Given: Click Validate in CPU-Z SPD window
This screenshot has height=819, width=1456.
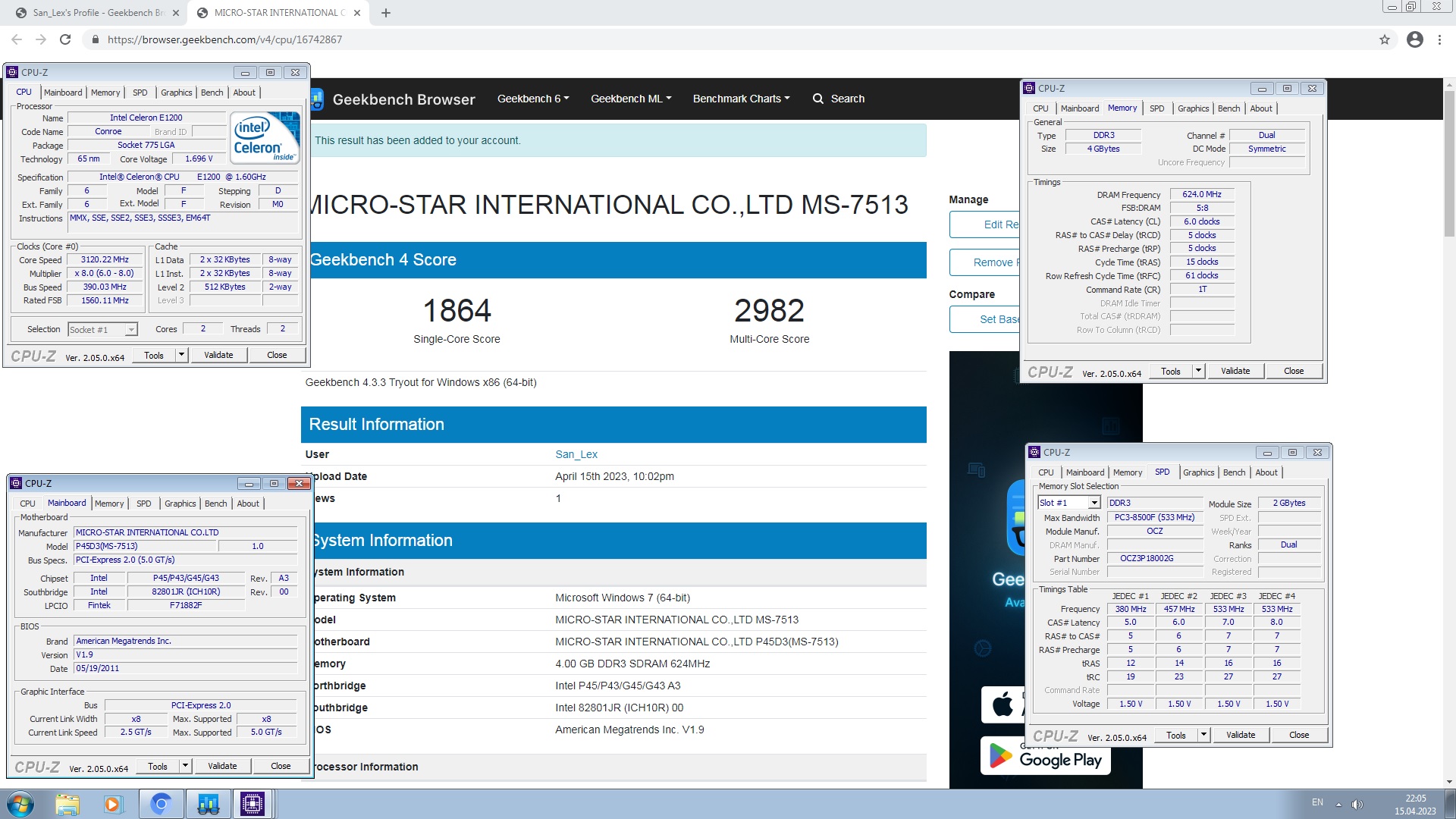Looking at the screenshot, I should click(x=1241, y=735).
